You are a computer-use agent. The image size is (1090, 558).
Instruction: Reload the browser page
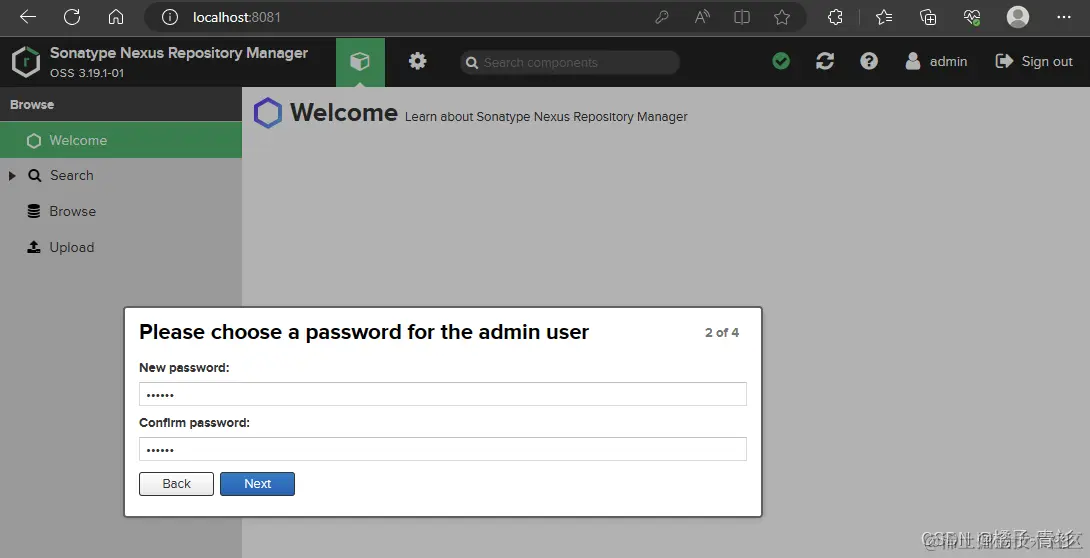pos(72,17)
